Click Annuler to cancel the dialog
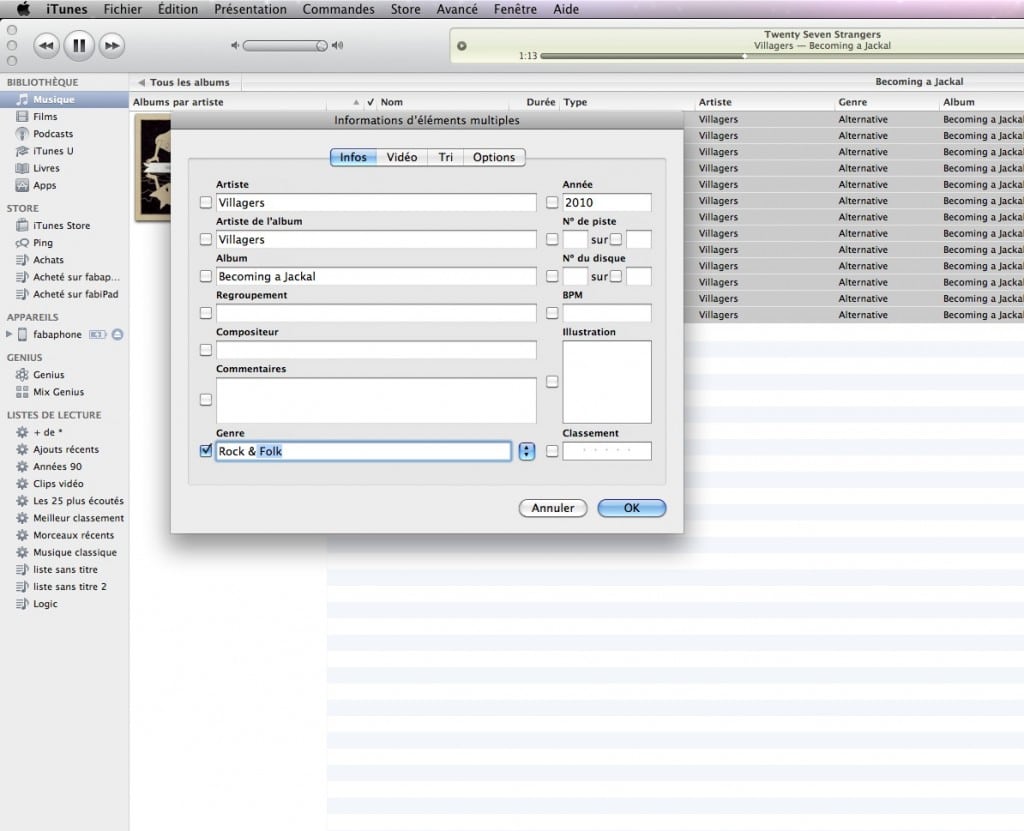Viewport: 1024px width, 831px height. [552, 508]
